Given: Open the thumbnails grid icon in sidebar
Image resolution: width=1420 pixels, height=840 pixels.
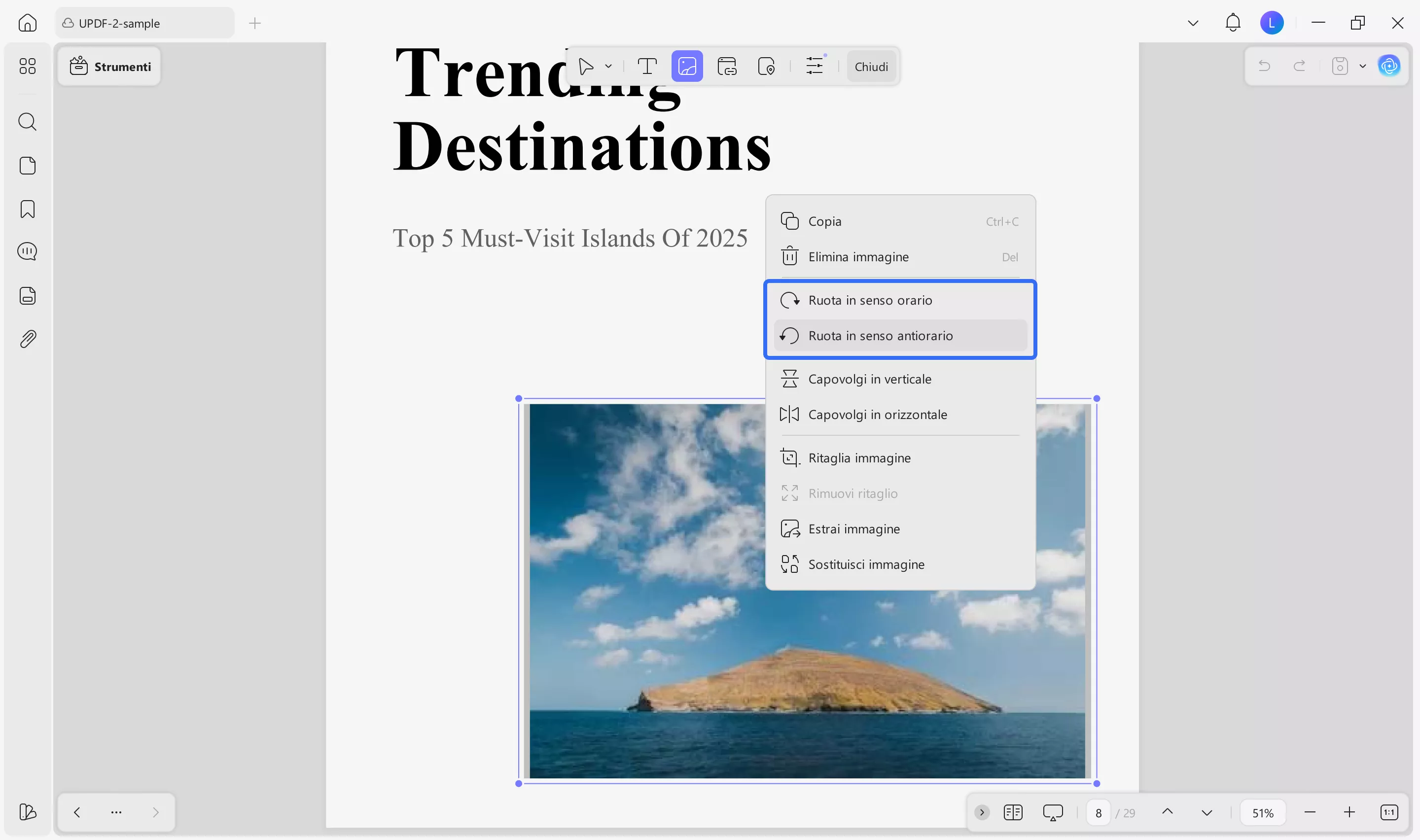Looking at the screenshot, I should [27, 66].
